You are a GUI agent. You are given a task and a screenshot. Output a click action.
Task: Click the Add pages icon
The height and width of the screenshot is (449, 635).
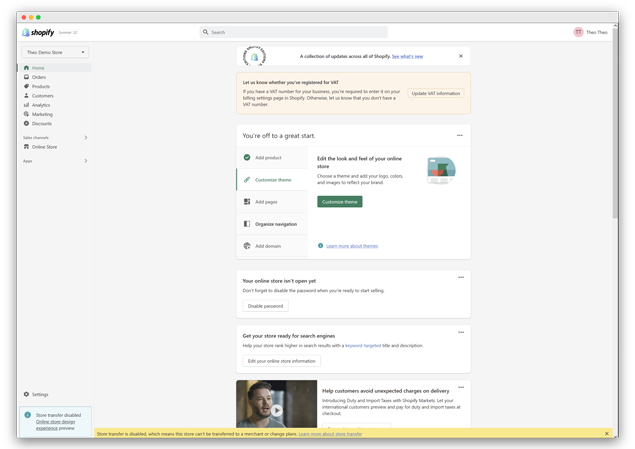click(x=247, y=202)
